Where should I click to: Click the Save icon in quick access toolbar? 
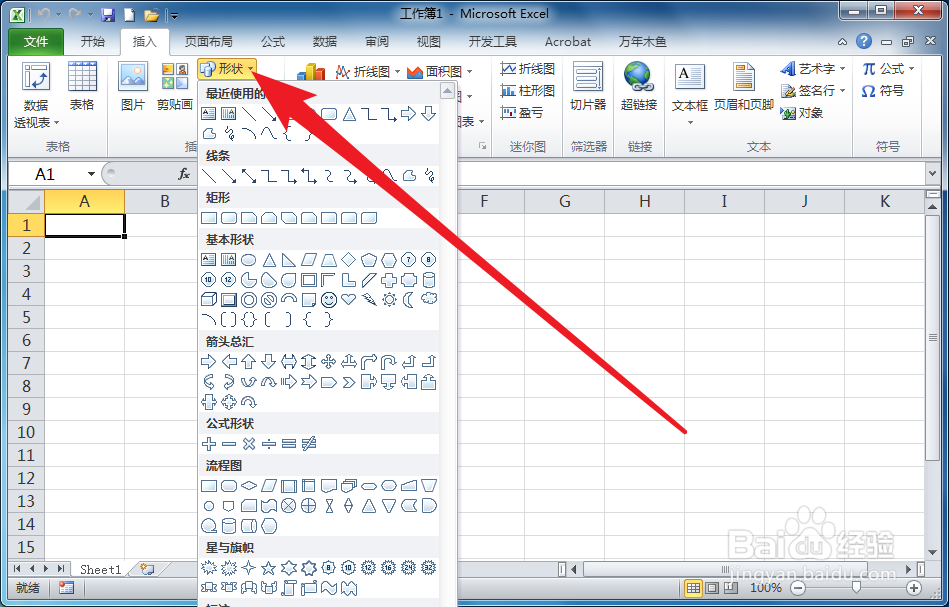[x=108, y=15]
